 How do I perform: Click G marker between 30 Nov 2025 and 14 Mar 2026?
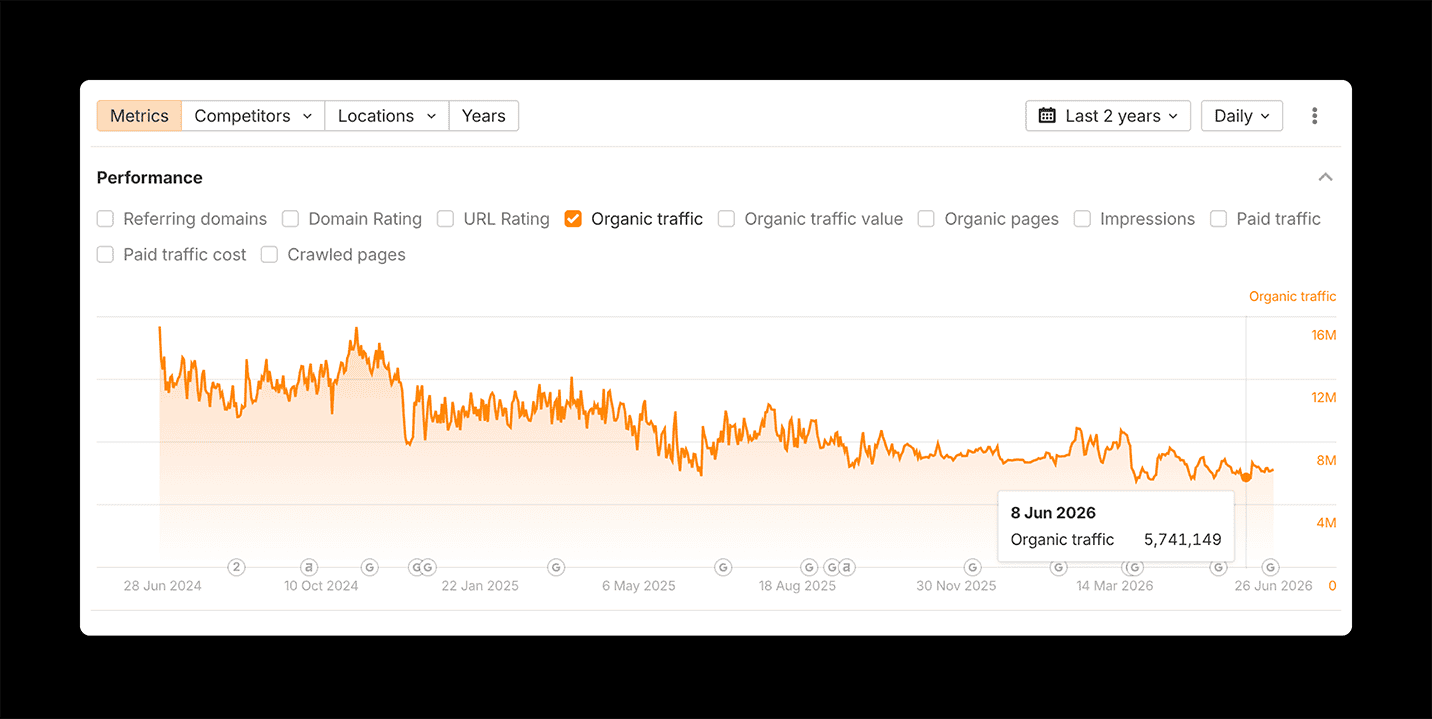tap(1058, 567)
